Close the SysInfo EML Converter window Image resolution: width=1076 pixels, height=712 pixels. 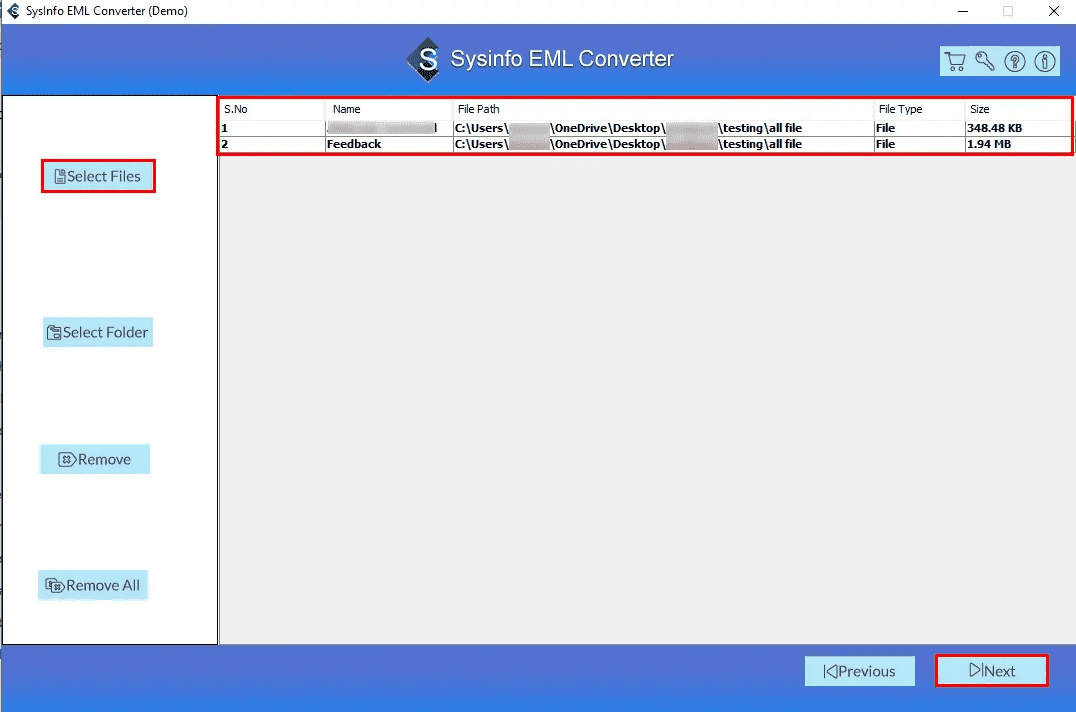coord(1054,11)
